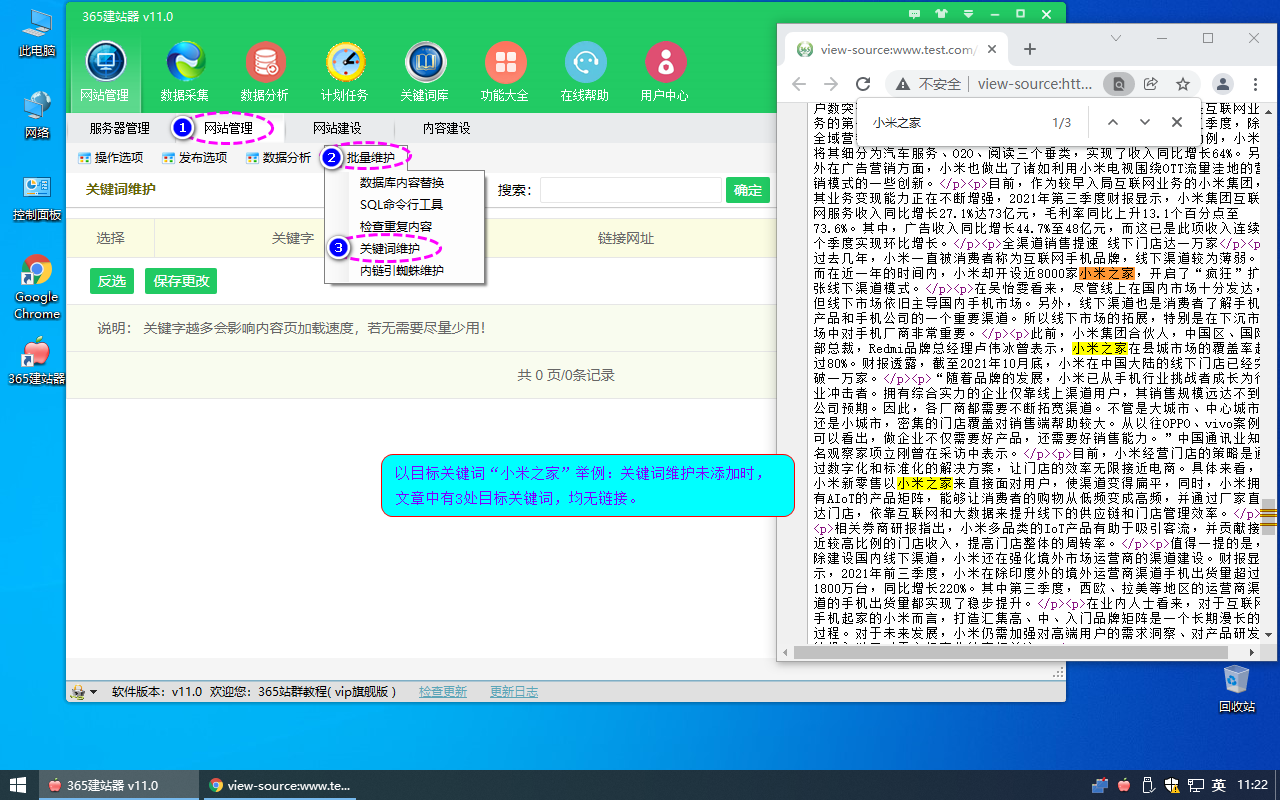This screenshot has width=1280, height=800.
Task: Open the 网站管理 main toolbar icon
Action: (105, 72)
